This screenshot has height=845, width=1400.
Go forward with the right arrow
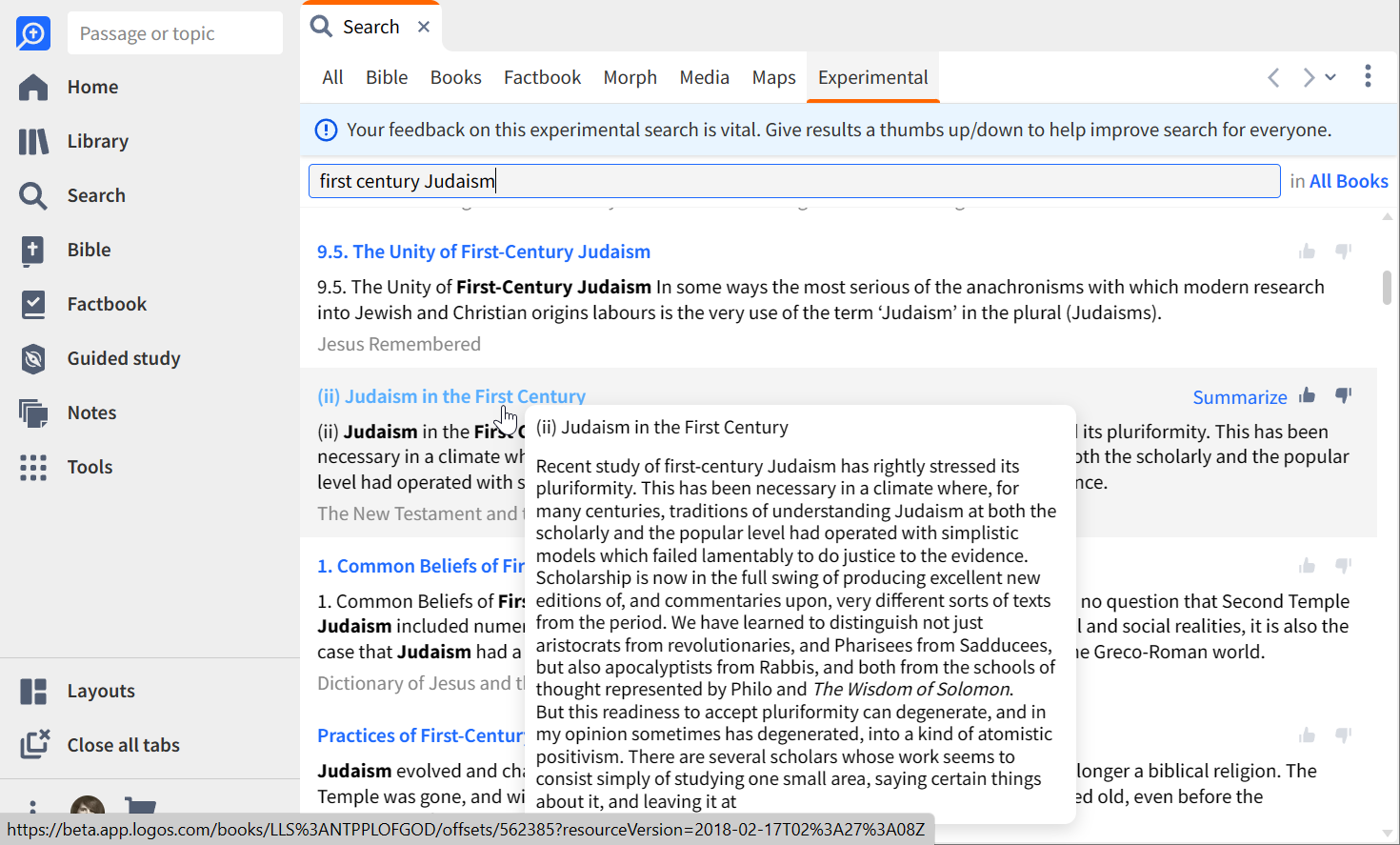pos(1309,77)
